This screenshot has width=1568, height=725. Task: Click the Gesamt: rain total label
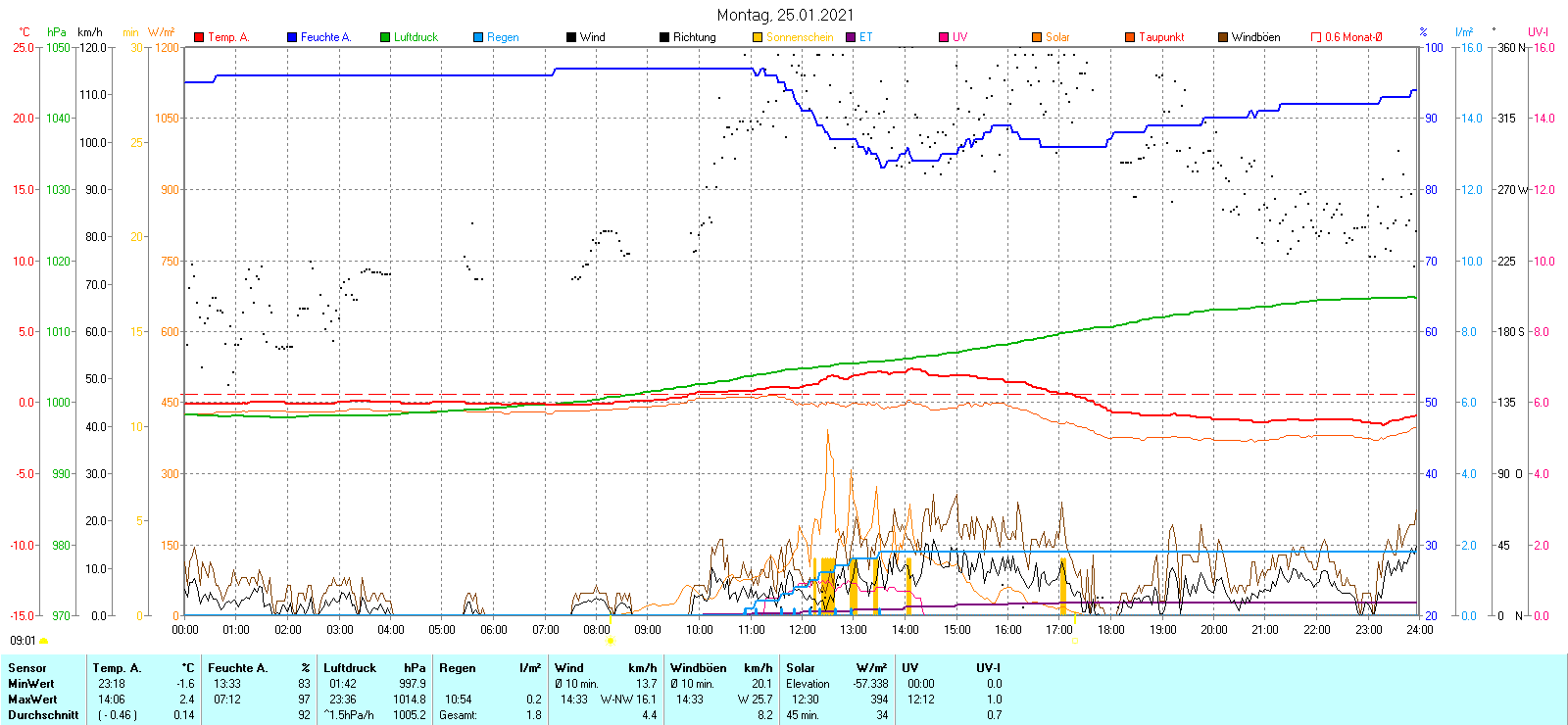pos(459,715)
